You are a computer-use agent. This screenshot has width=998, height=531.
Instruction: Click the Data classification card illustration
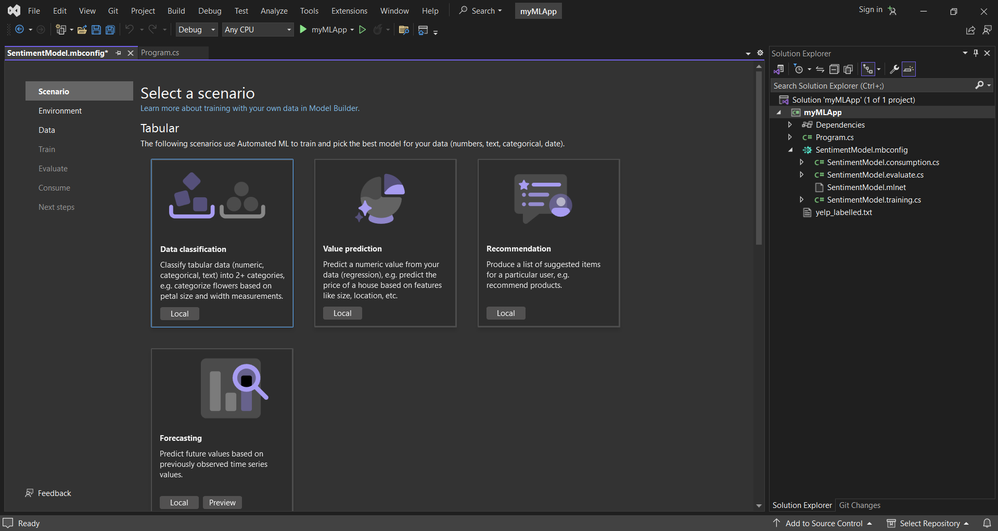click(x=217, y=196)
